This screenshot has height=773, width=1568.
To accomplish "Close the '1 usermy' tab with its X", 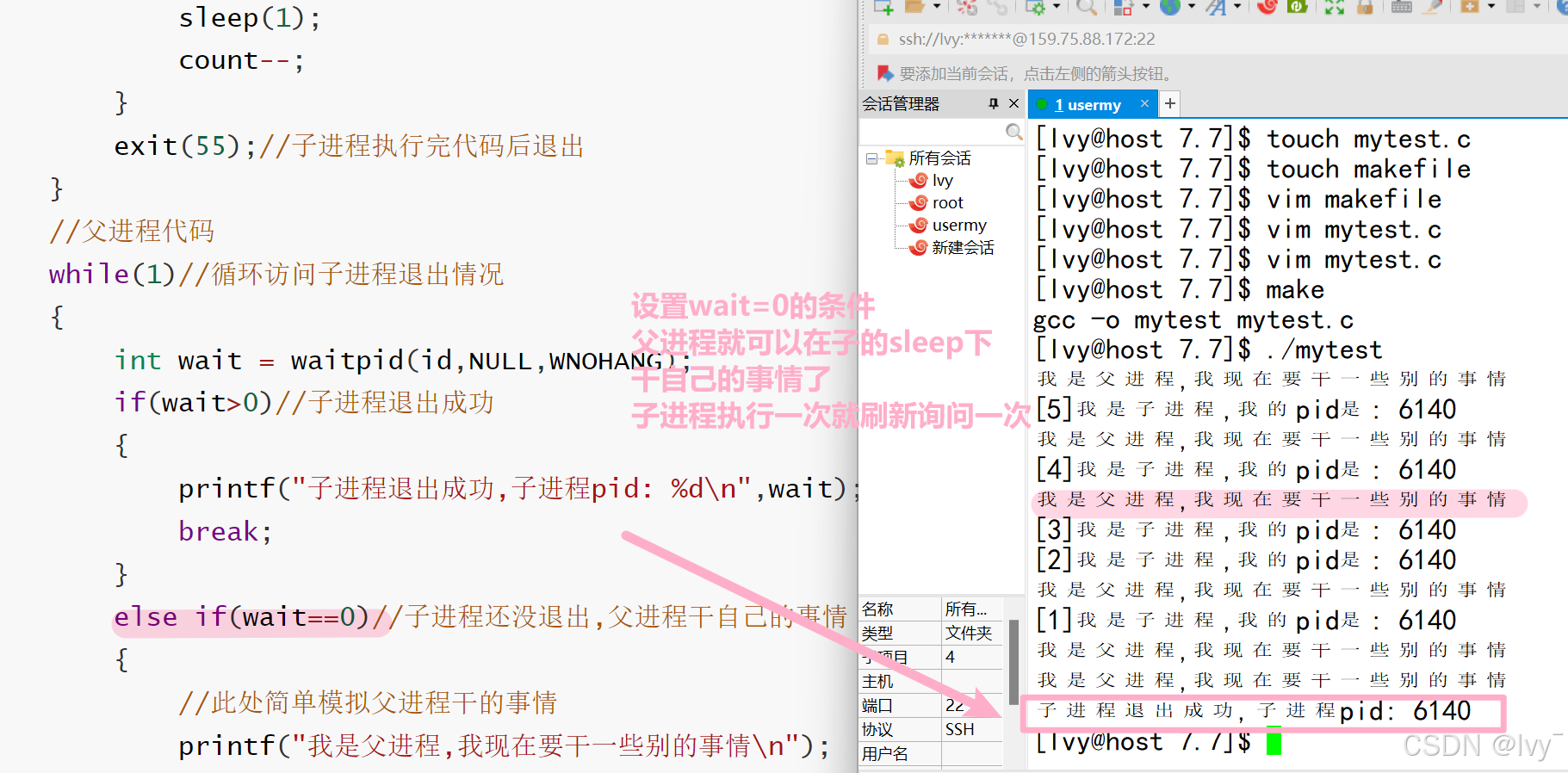I will [x=1144, y=103].
